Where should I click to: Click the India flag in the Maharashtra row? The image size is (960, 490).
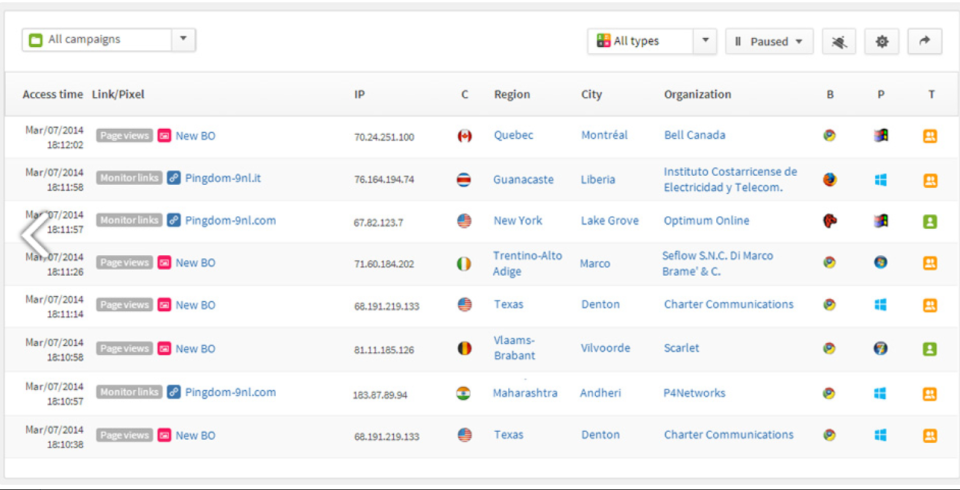point(464,393)
